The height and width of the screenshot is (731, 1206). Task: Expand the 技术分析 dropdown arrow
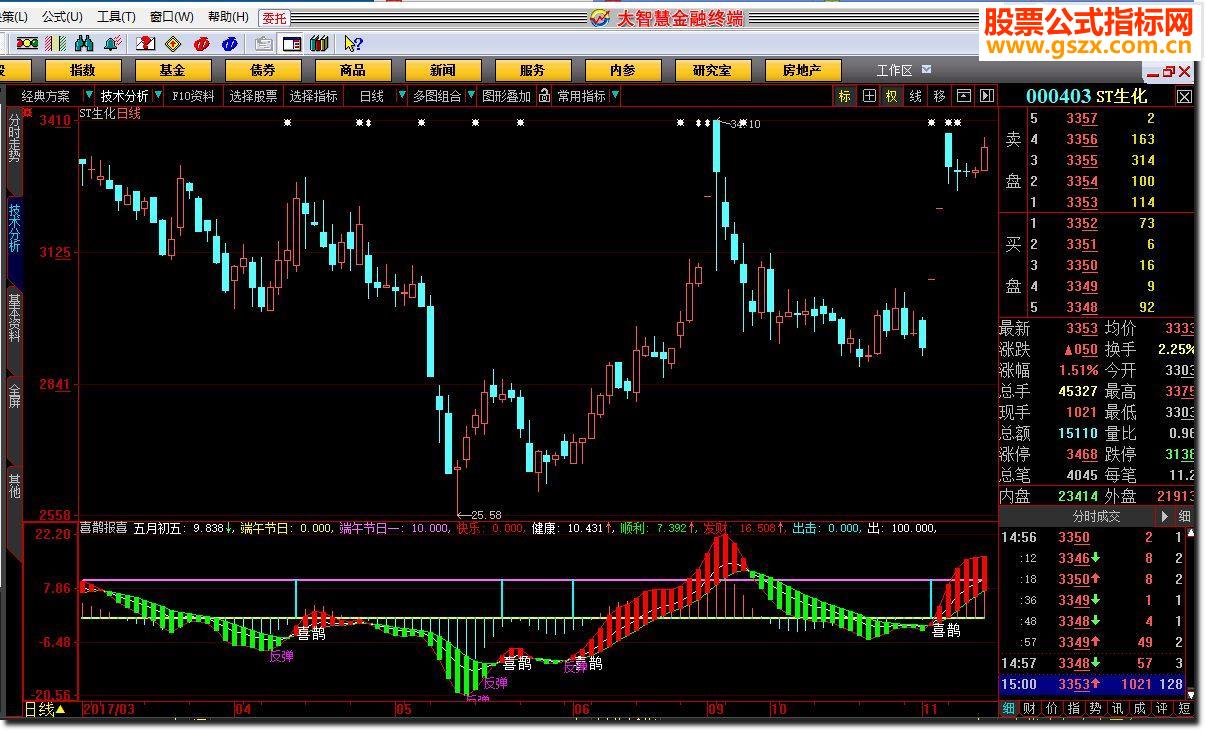(x=157, y=96)
